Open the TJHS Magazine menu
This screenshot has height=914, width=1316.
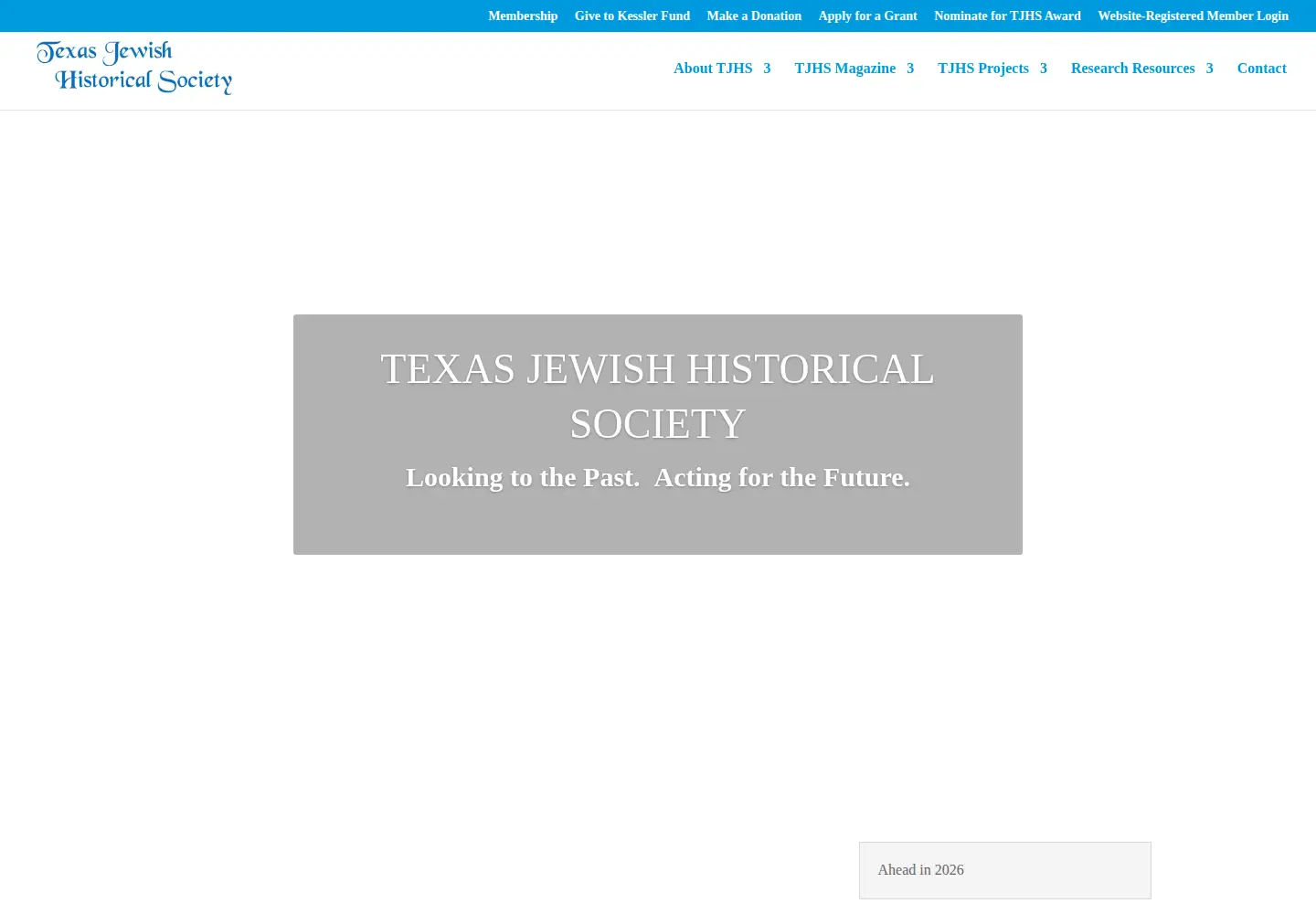pyautogui.click(x=845, y=69)
